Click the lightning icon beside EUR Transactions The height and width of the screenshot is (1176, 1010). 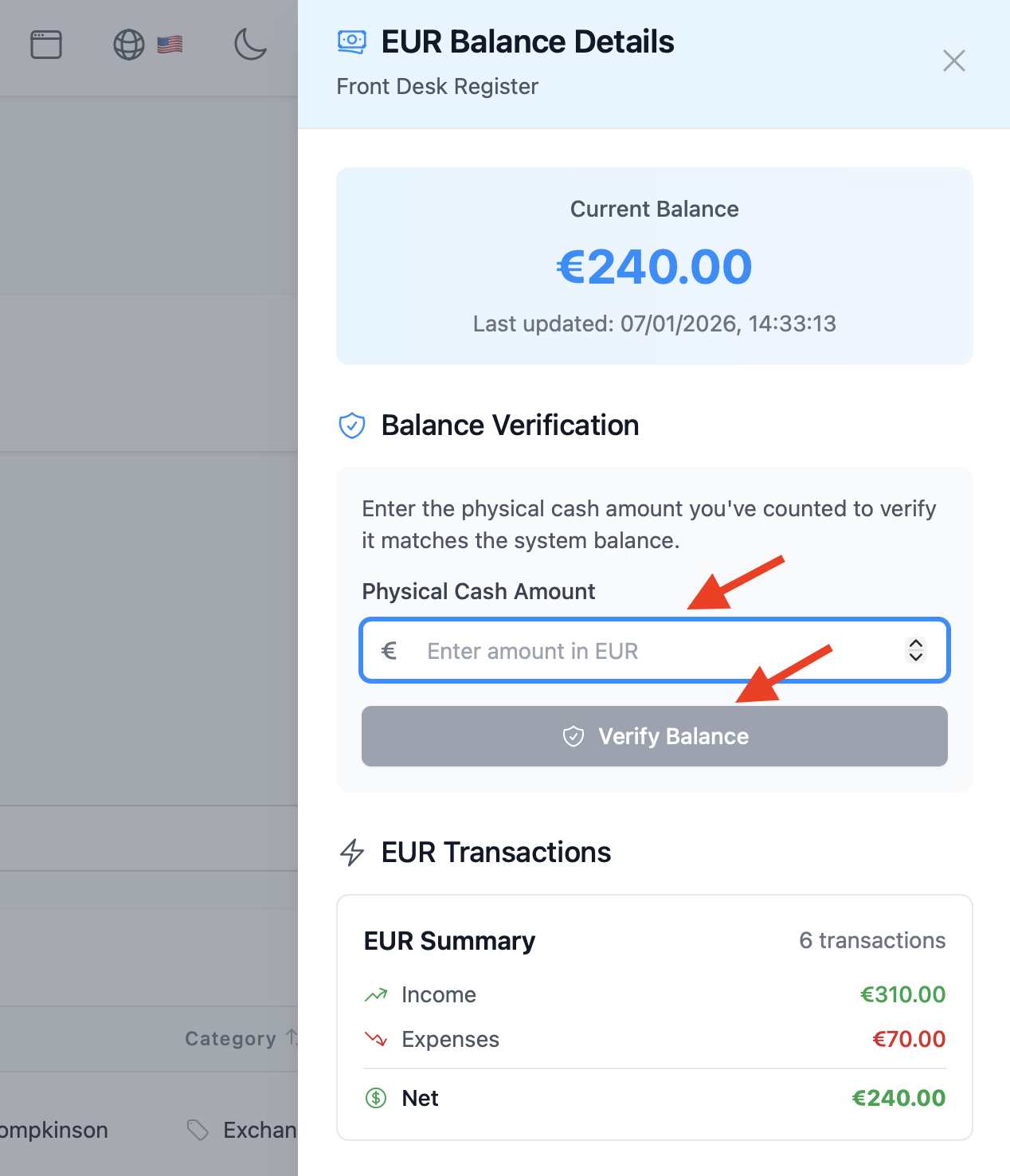[352, 853]
